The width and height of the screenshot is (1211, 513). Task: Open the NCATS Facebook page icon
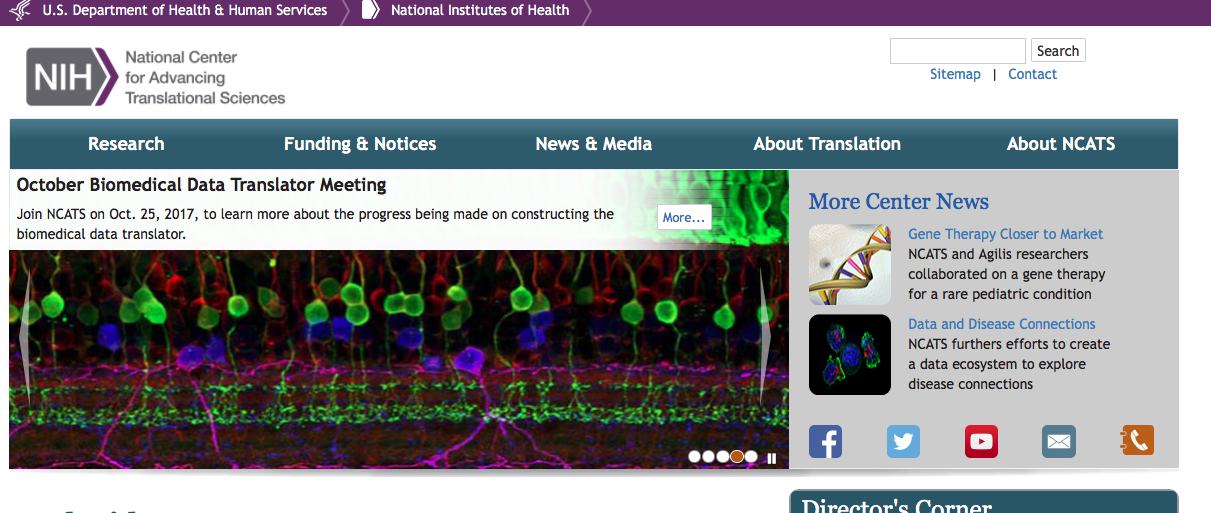click(825, 441)
